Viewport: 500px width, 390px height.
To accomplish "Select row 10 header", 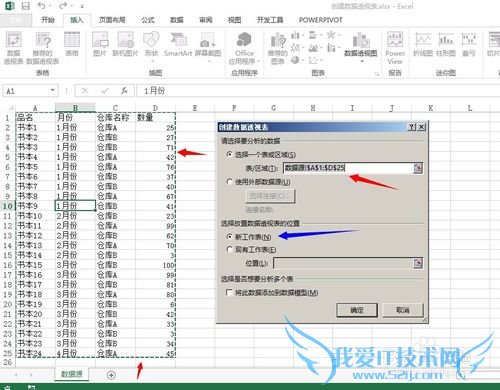I will pos(8,206).
